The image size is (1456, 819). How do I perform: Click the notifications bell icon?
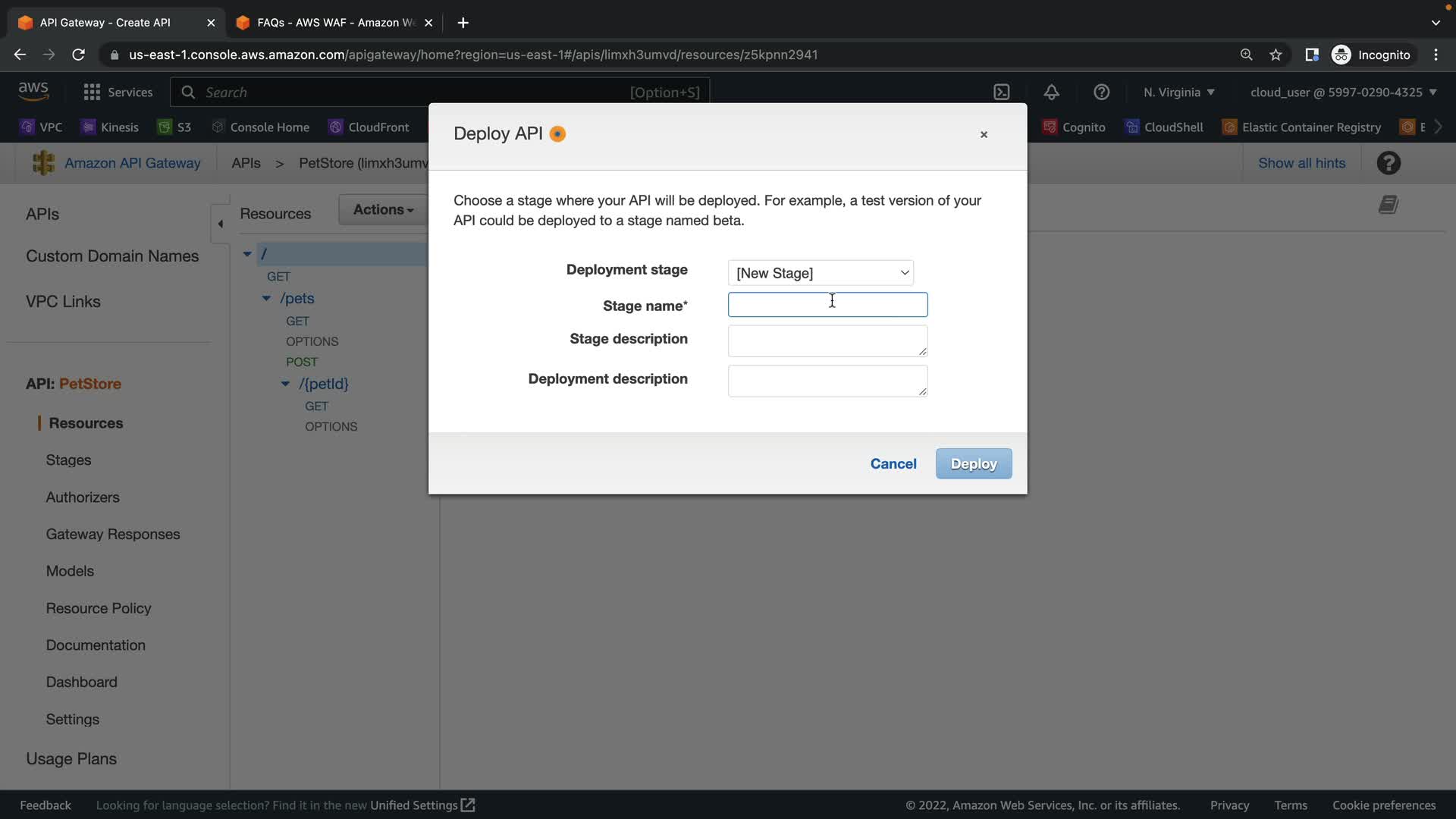click(1051, 93)
